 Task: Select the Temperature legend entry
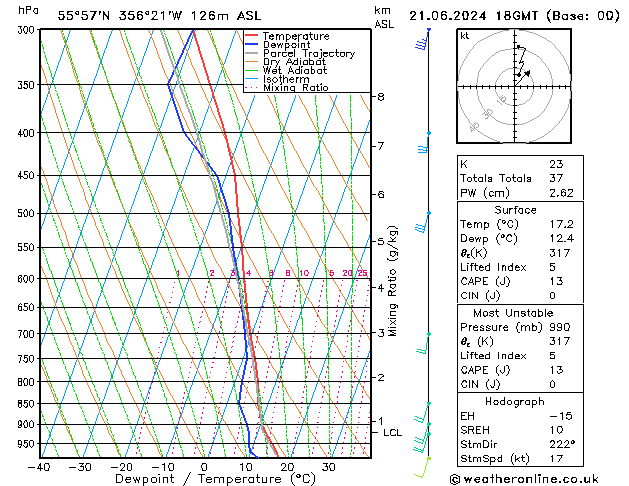point(294,36)
